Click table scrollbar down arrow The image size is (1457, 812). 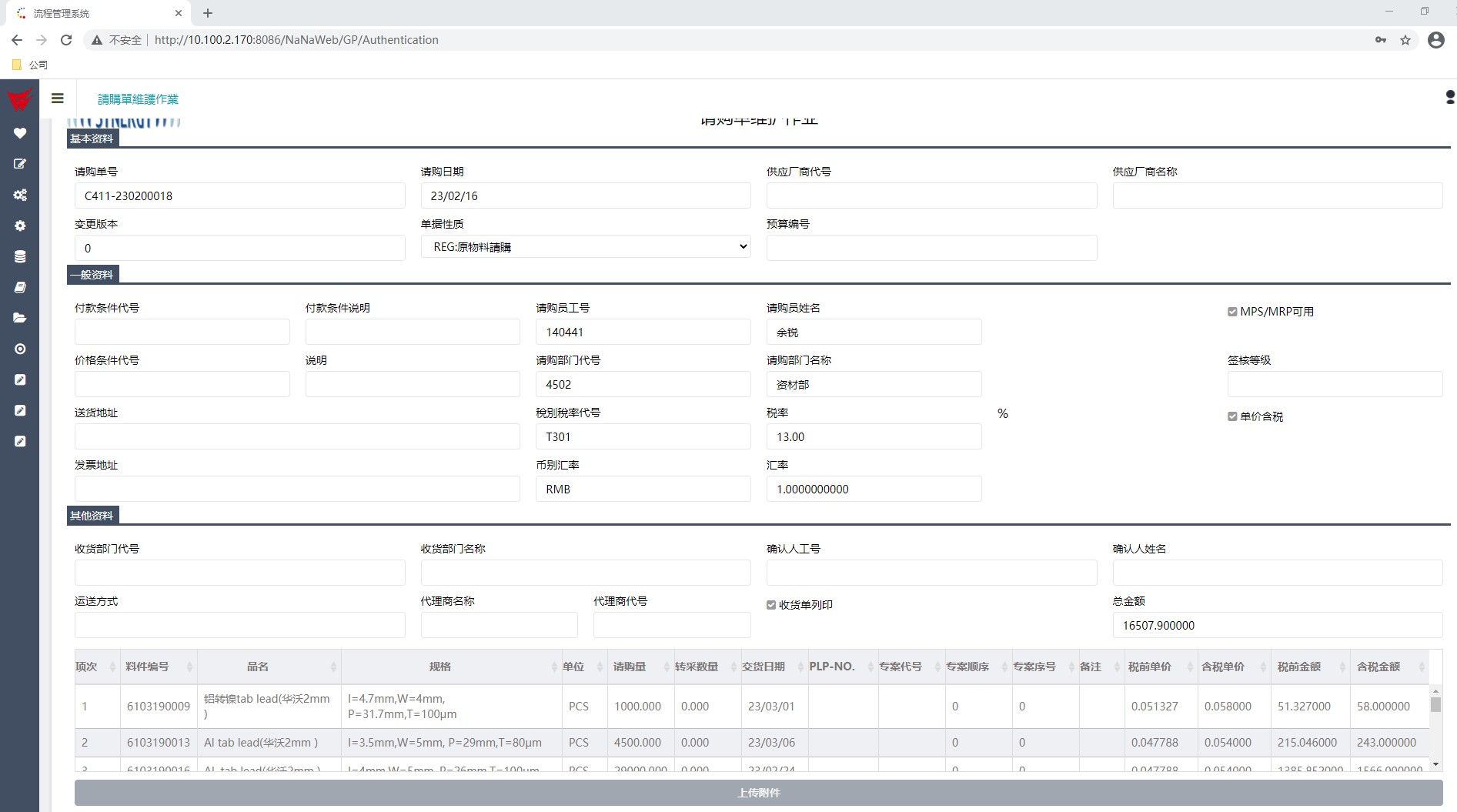(1435, 764)
